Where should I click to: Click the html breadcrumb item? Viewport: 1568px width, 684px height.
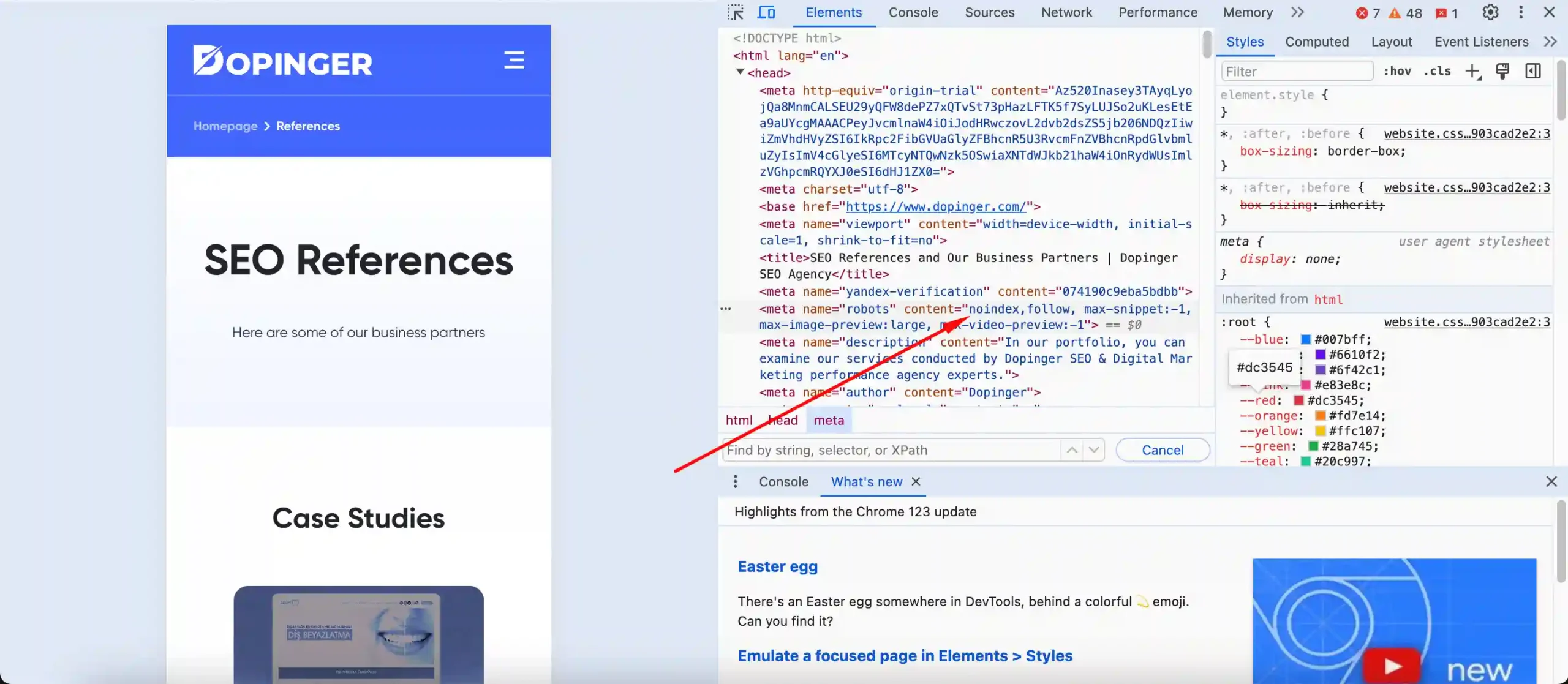[739, 420]
